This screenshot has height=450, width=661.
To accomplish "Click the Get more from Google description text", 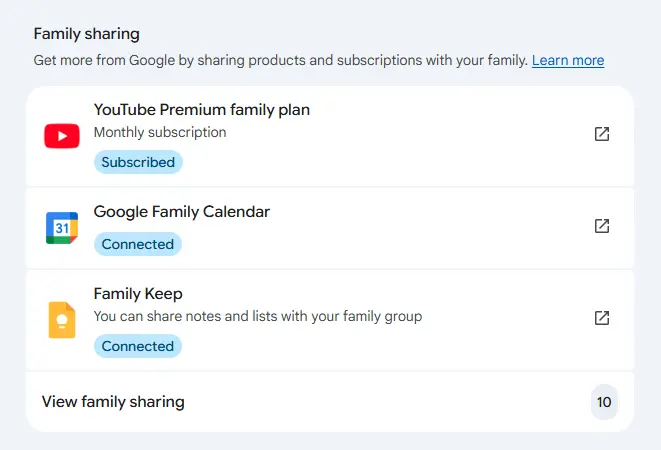I will (x=281, y=60).
